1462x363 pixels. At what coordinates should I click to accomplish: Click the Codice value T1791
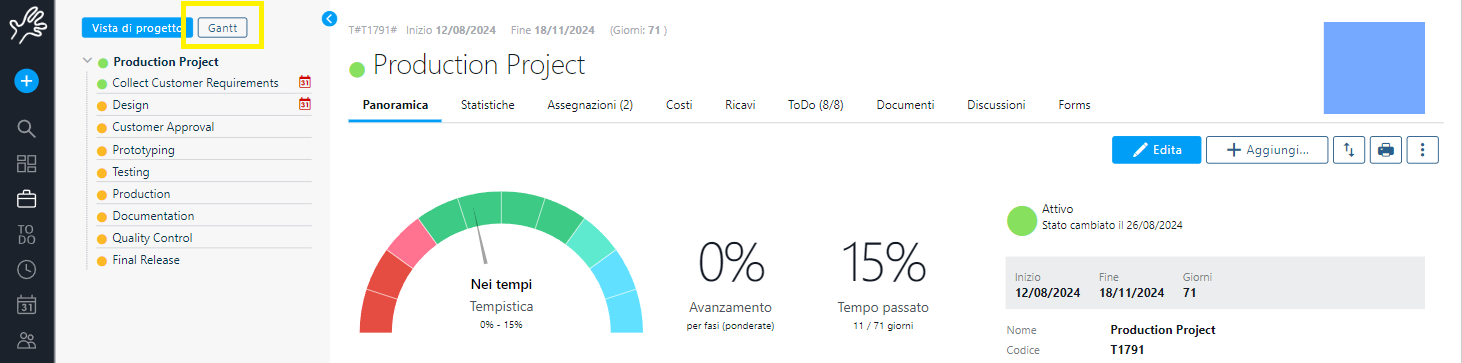click(x=1127, y=350)
